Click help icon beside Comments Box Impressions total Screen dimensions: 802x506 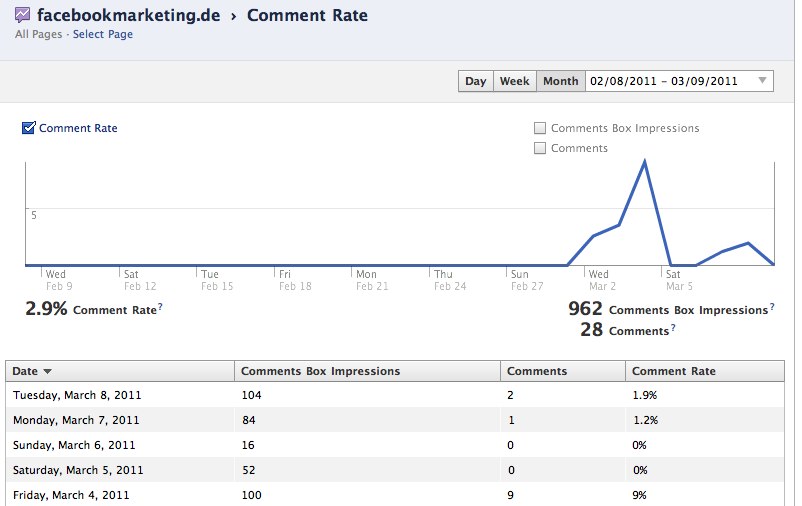(771, 309)
